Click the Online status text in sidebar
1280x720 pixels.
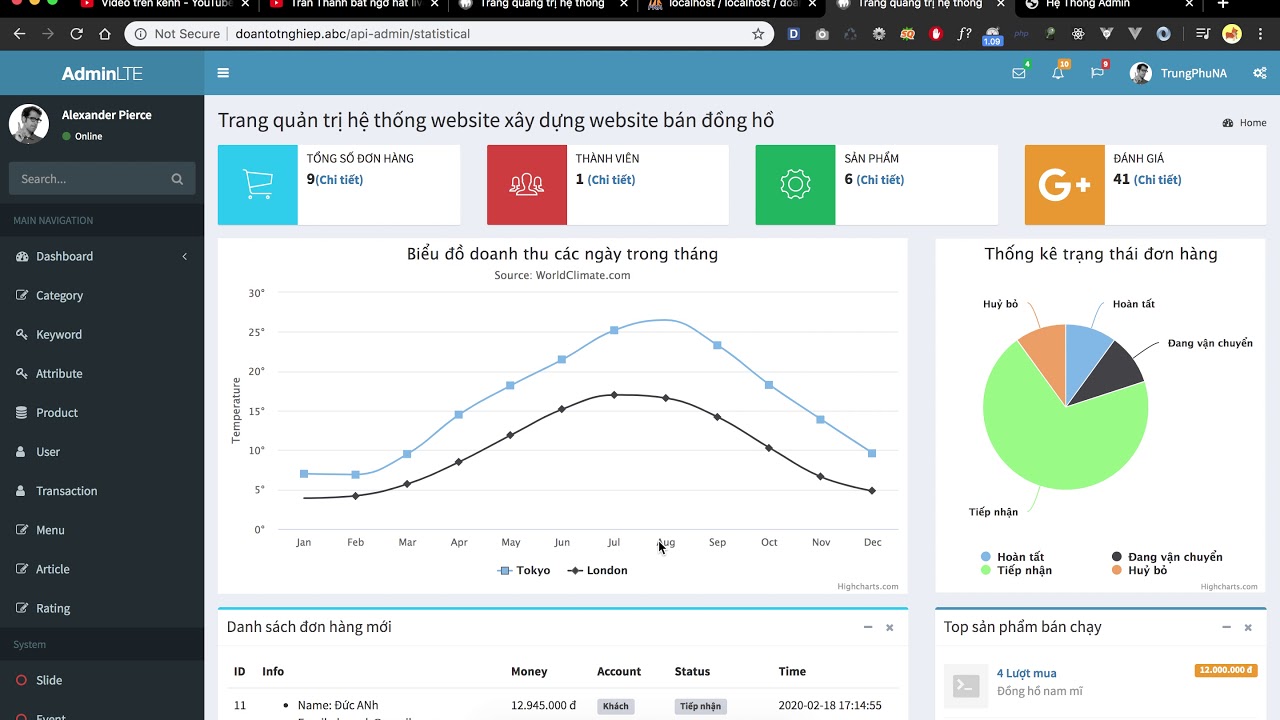88,136
